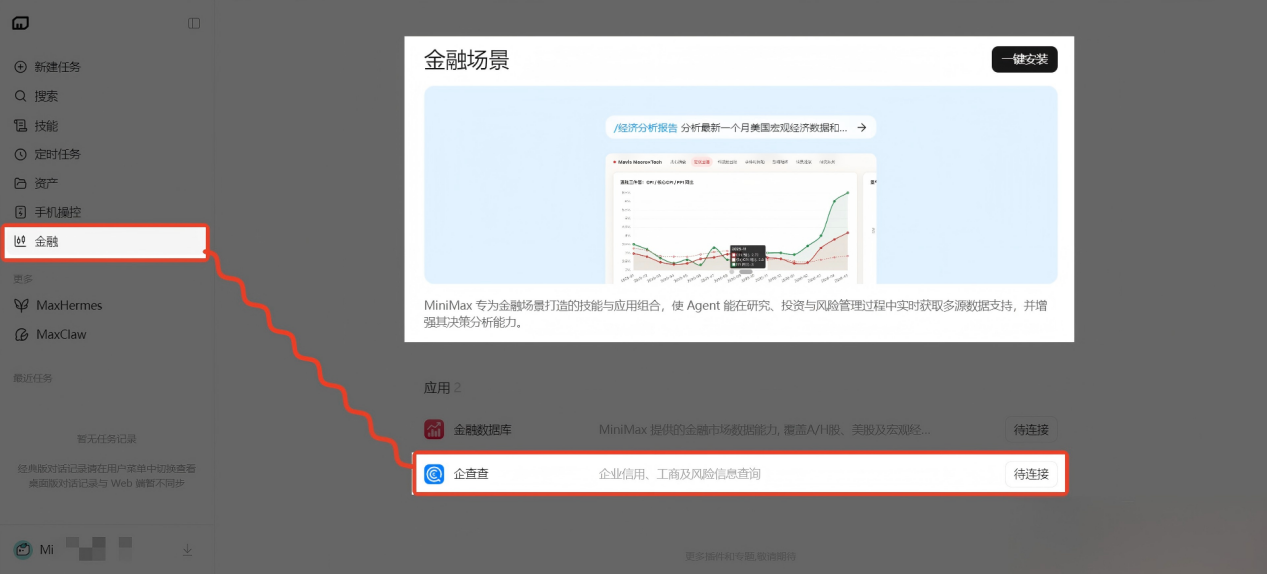1267x574 pixels.
Task: Open the economic chart preview image
Action: click(740, 218)
